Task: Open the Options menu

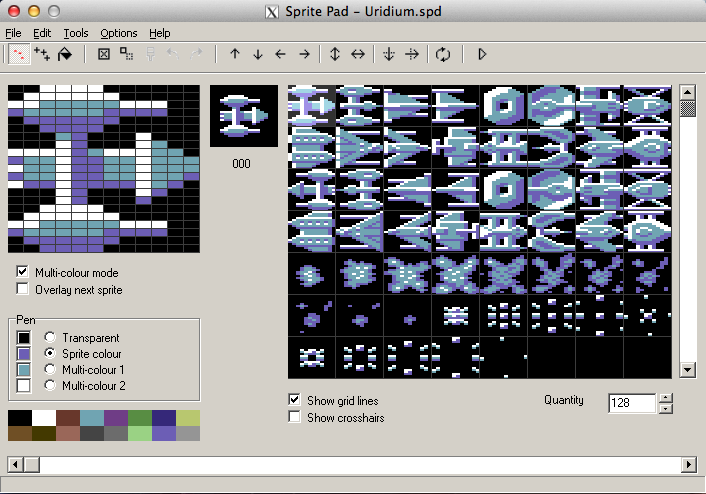Action: (x=119, y=33)
